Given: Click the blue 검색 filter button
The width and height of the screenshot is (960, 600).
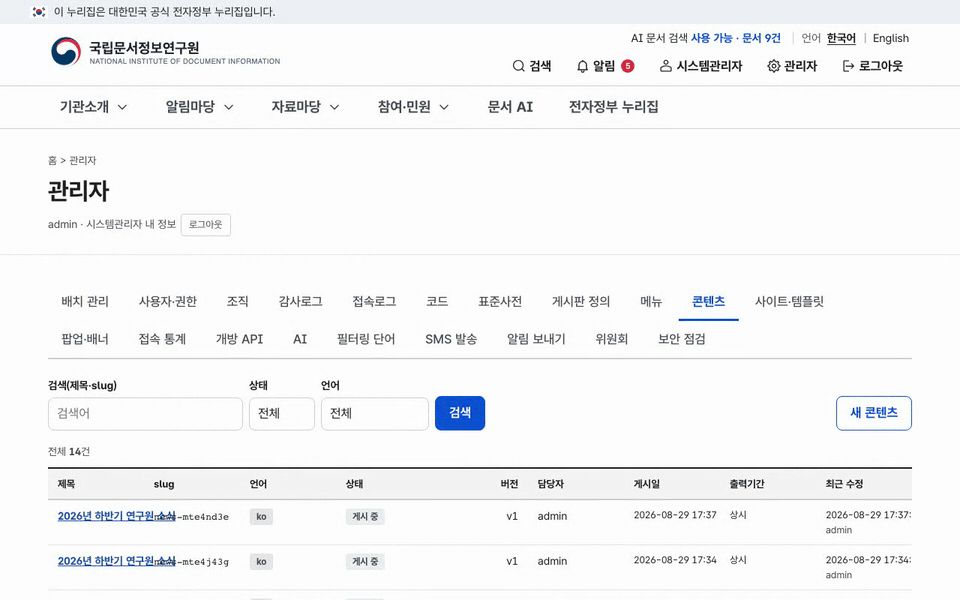Looking at the screenshot, I should (x=460, y=413).
